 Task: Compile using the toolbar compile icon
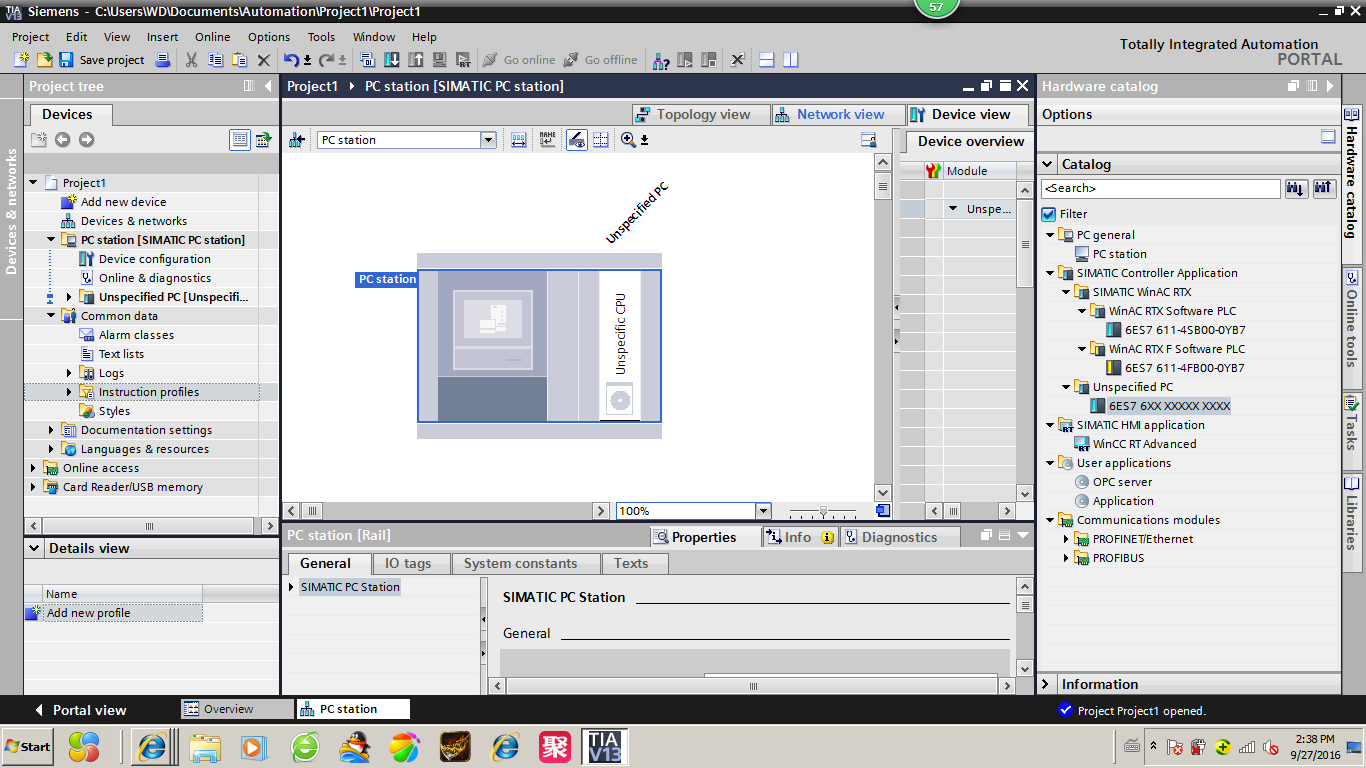pyautogui.click(x=367, y=60)
